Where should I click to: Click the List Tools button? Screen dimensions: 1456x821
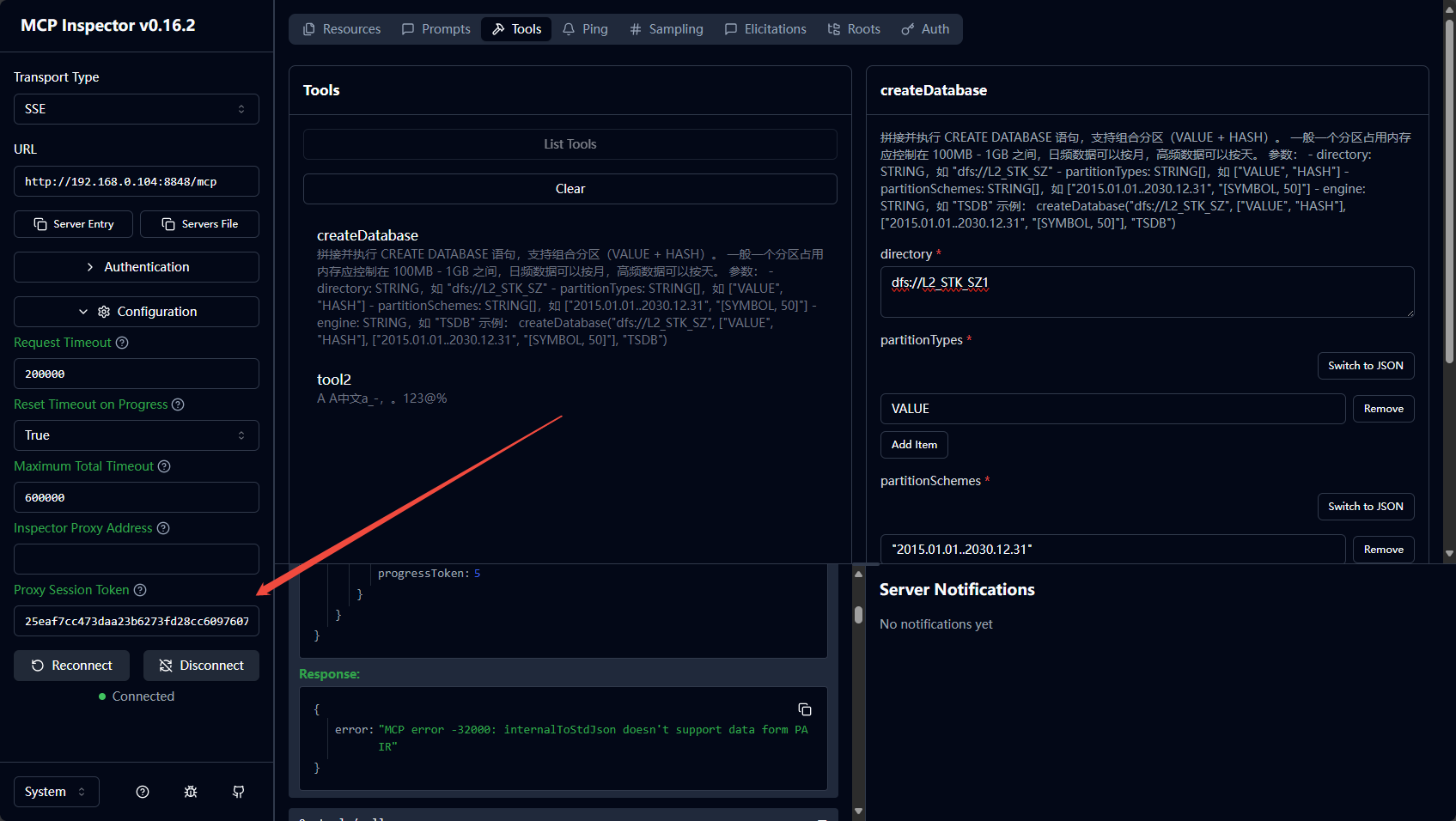[570, 144]
